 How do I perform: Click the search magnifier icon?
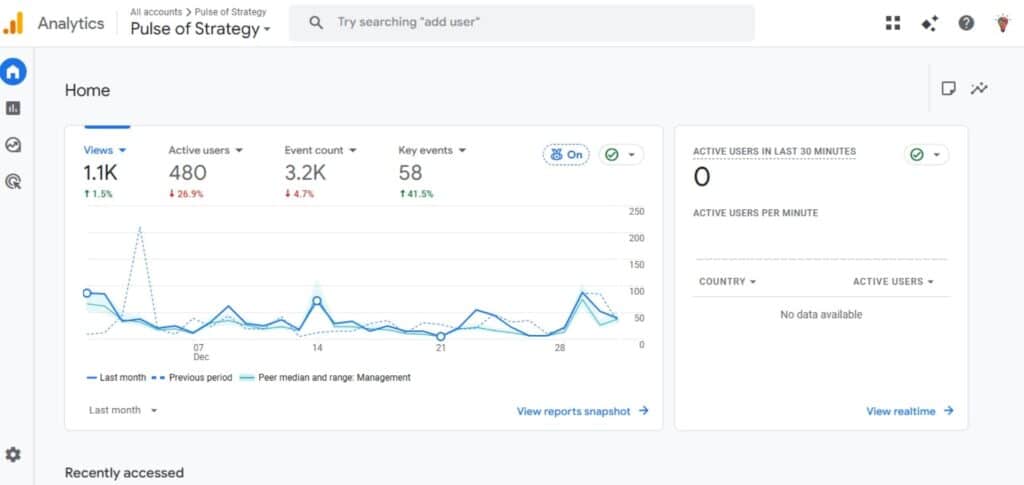pyautogui.click(x=316, y=23)
